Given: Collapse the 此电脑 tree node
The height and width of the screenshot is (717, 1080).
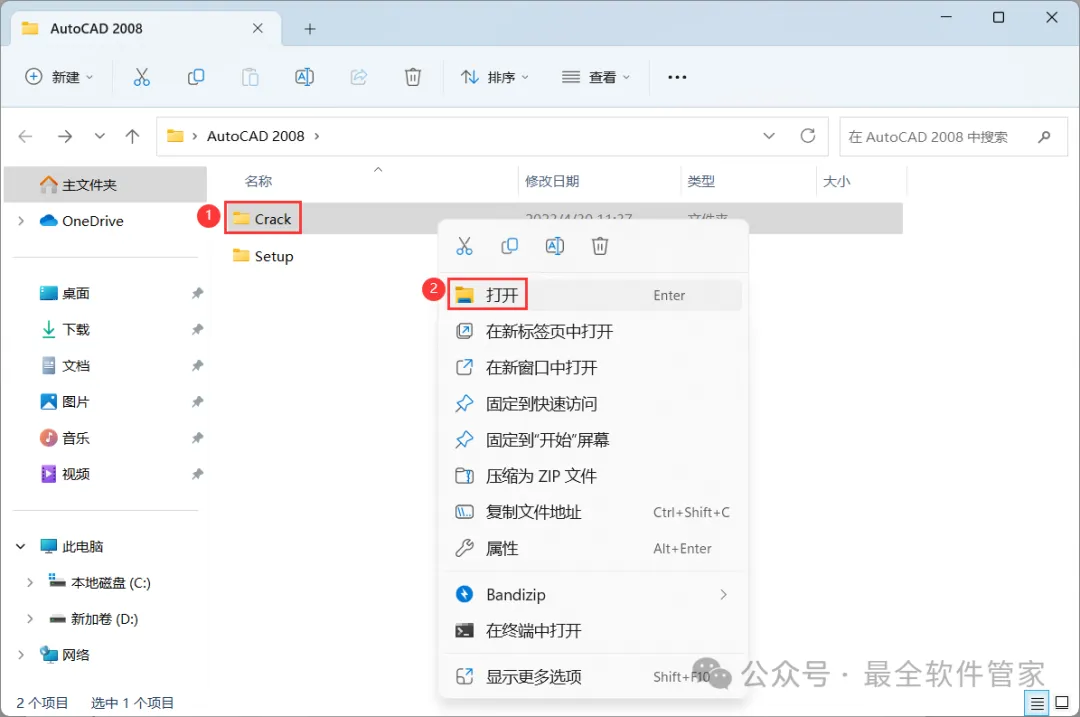Looking at the screenshot, I should pos(21,547).
